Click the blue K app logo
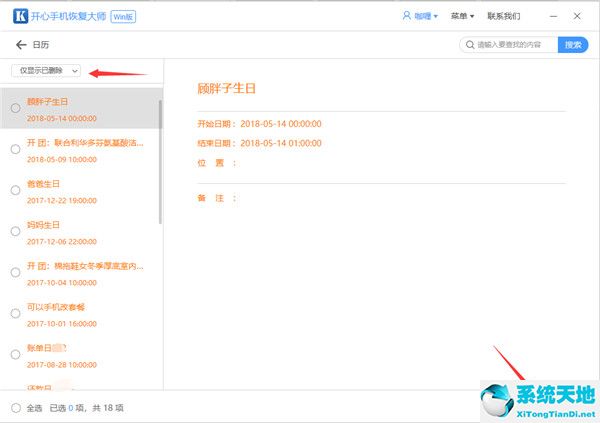This screenshot has height=423, width=600. (19, 16)
